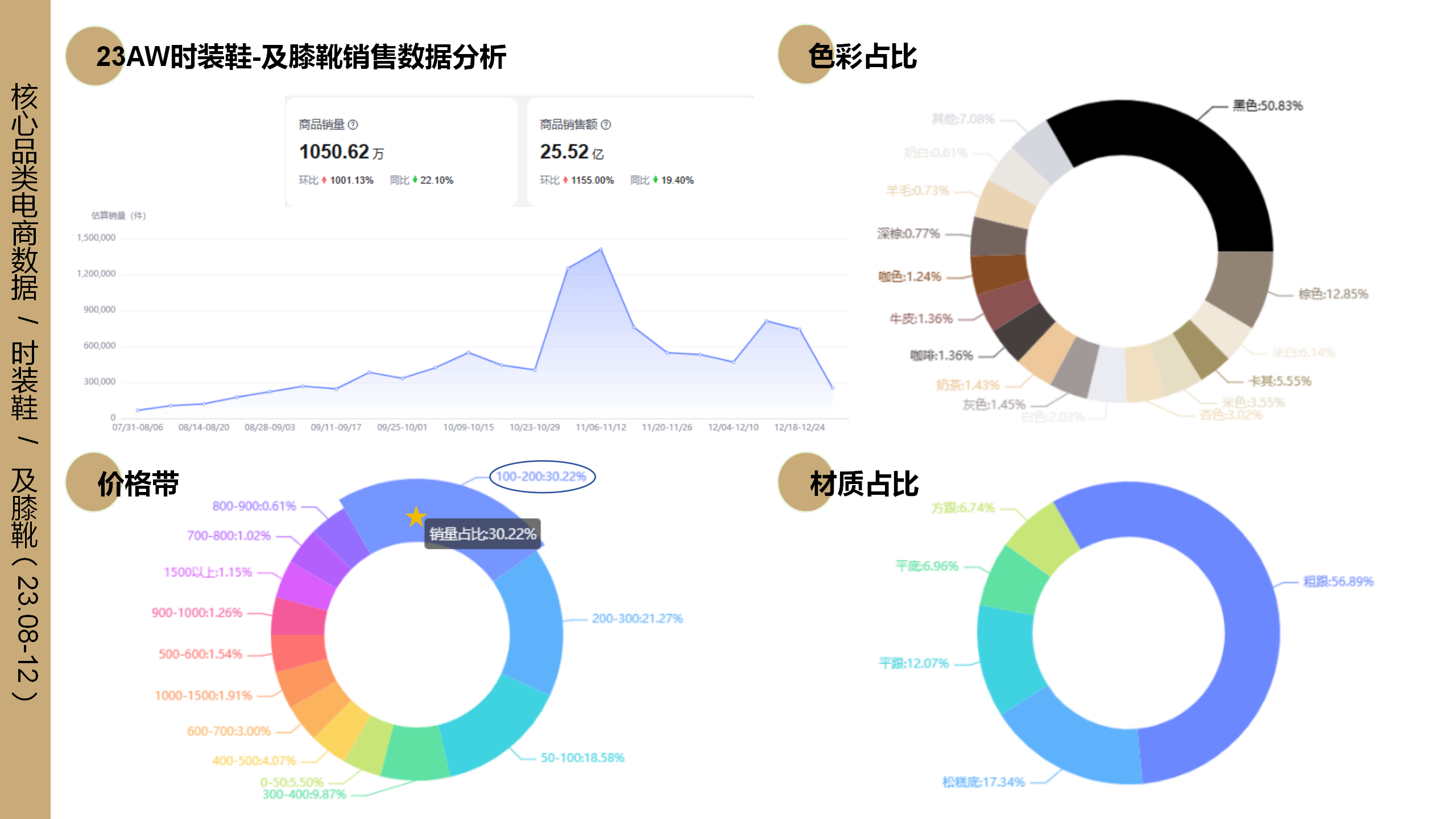Click the 12/18-12/24 axis label

point(799,427)
